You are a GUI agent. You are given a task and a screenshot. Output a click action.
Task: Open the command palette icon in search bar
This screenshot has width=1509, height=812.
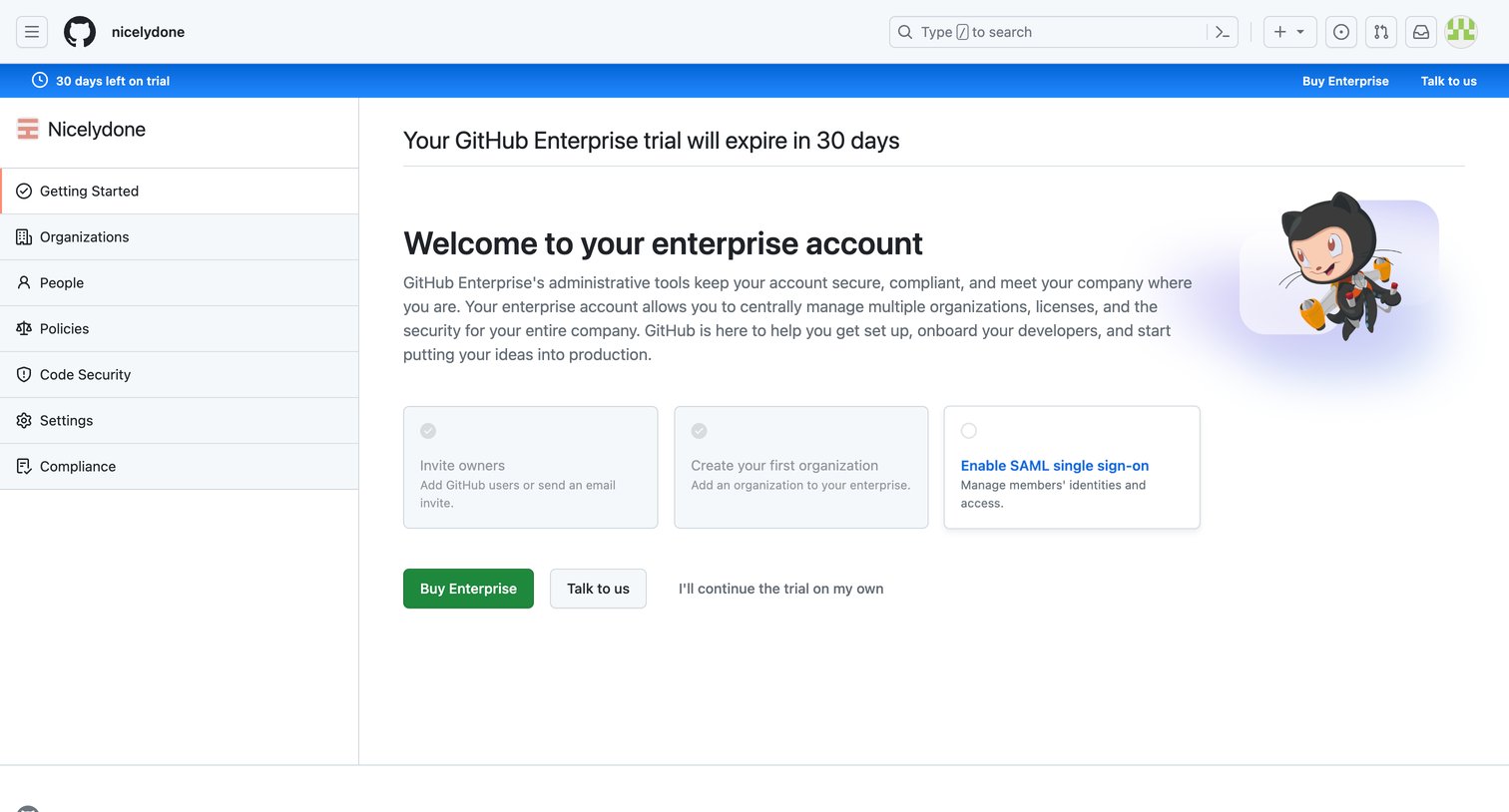[1223, 32]
